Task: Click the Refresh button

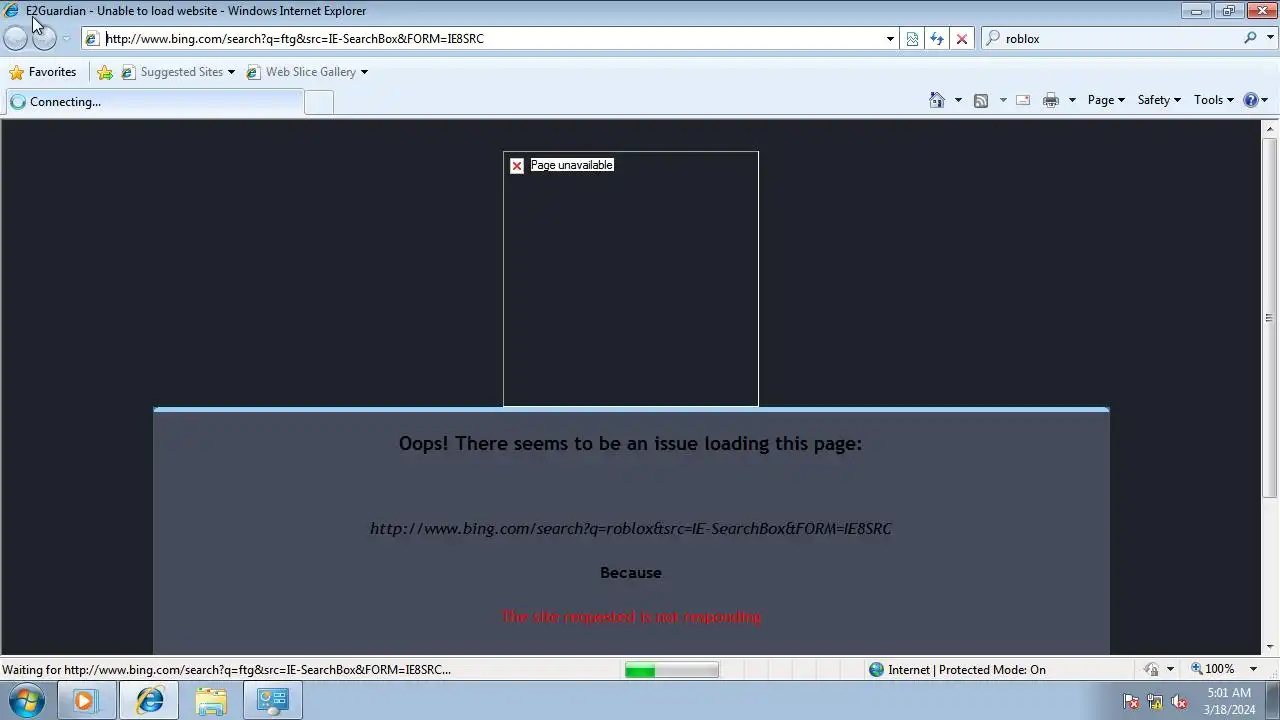Action: pos(937,39)
